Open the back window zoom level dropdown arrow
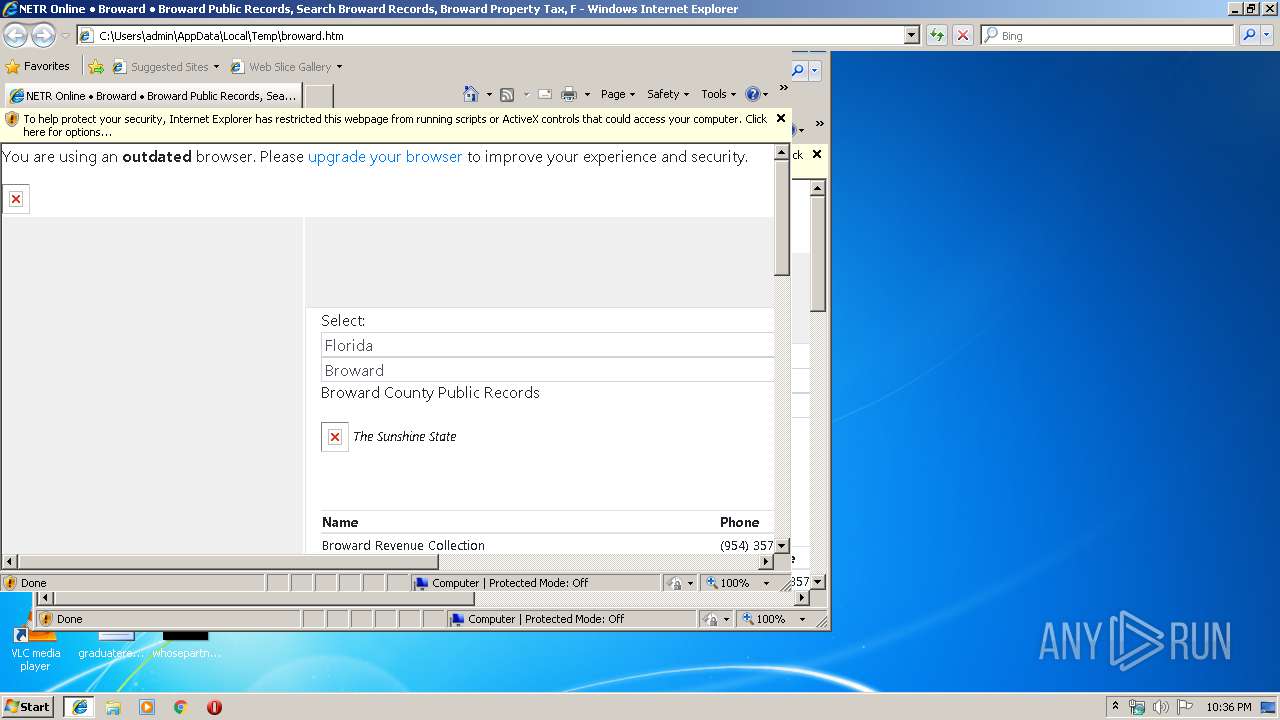The width and height of the screenshot is (1280, 720). pyautogui.click(x=802, y=619)
